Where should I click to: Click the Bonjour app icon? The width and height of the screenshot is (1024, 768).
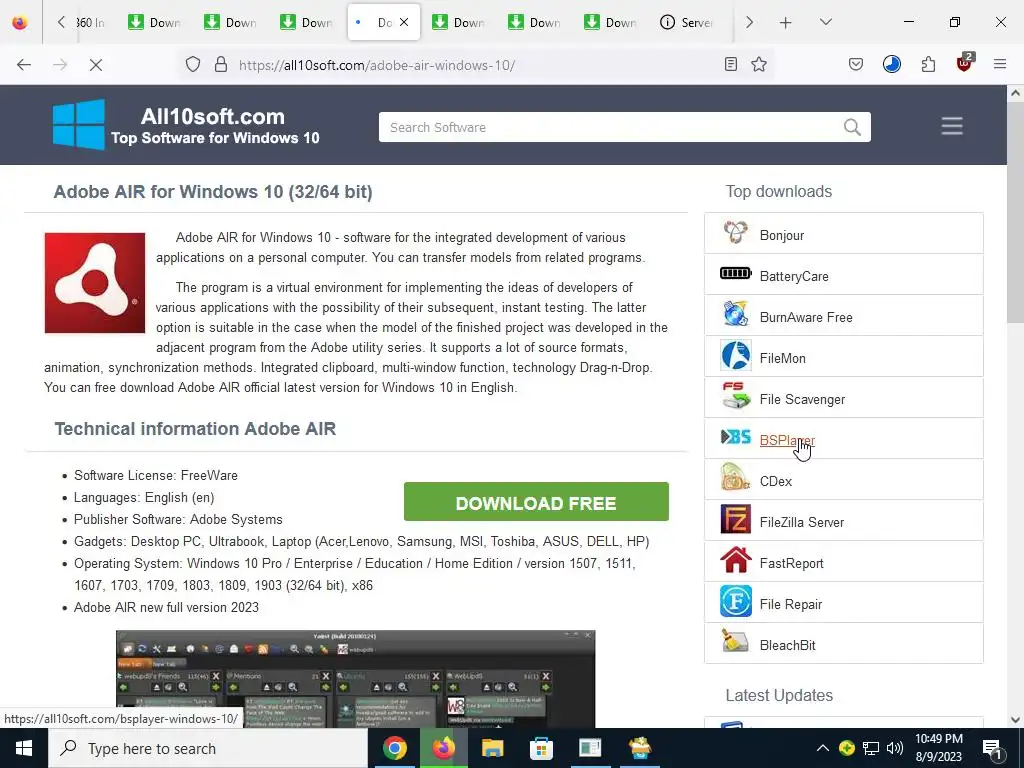(735, 233)
